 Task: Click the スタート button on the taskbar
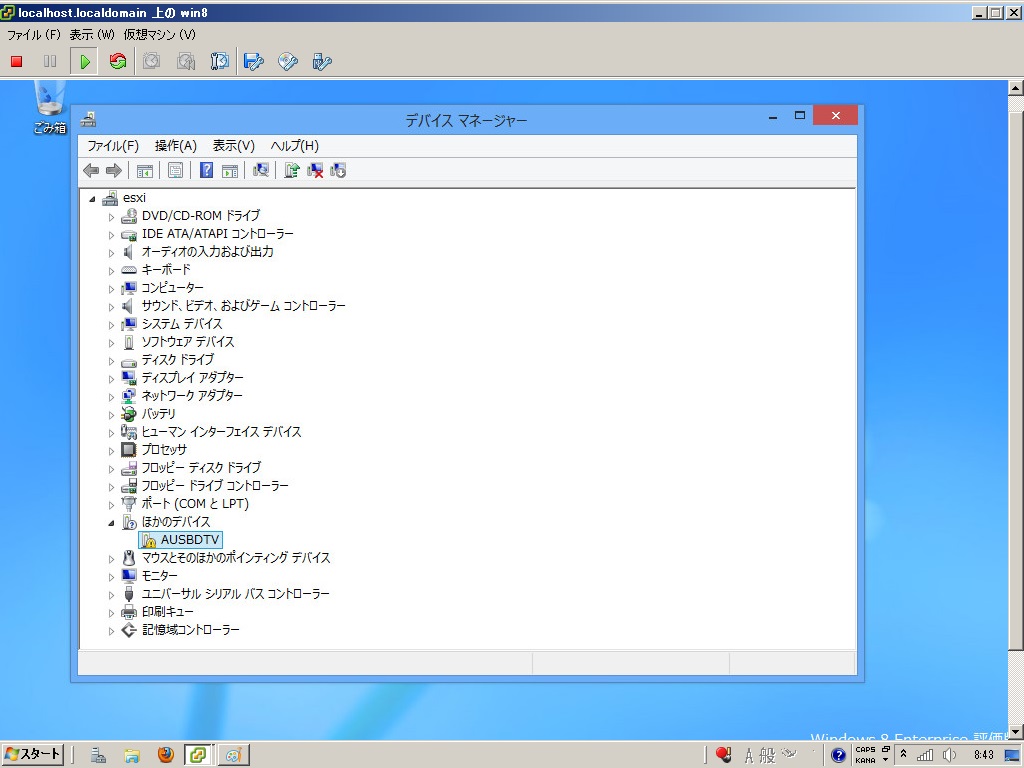pos(33,754)
